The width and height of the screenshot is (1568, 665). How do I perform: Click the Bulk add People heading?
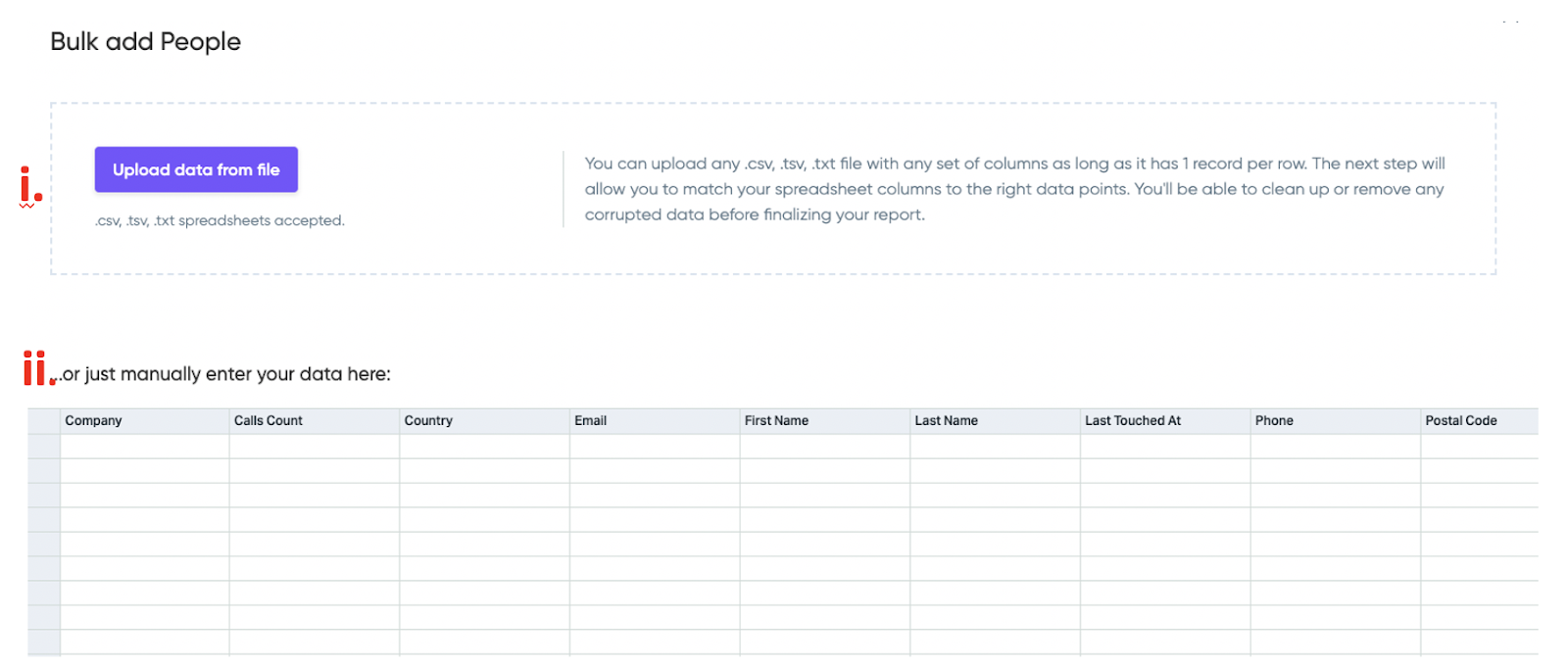tap(145, 41)
